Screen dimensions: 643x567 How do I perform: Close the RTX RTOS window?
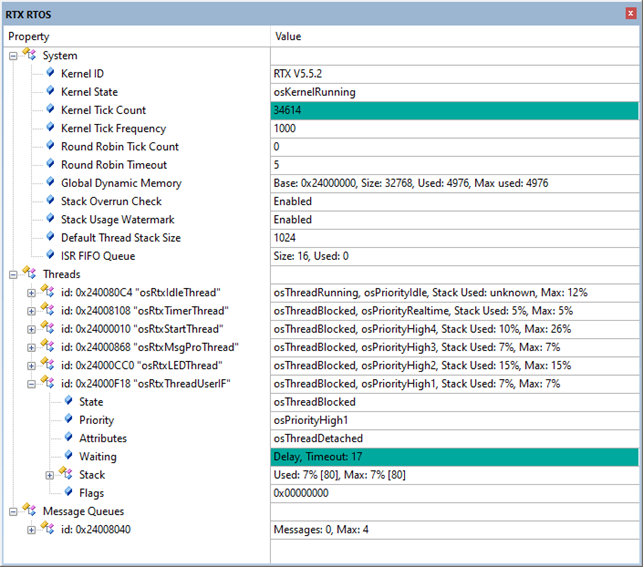pyautogui.click(x=631, y=14)
